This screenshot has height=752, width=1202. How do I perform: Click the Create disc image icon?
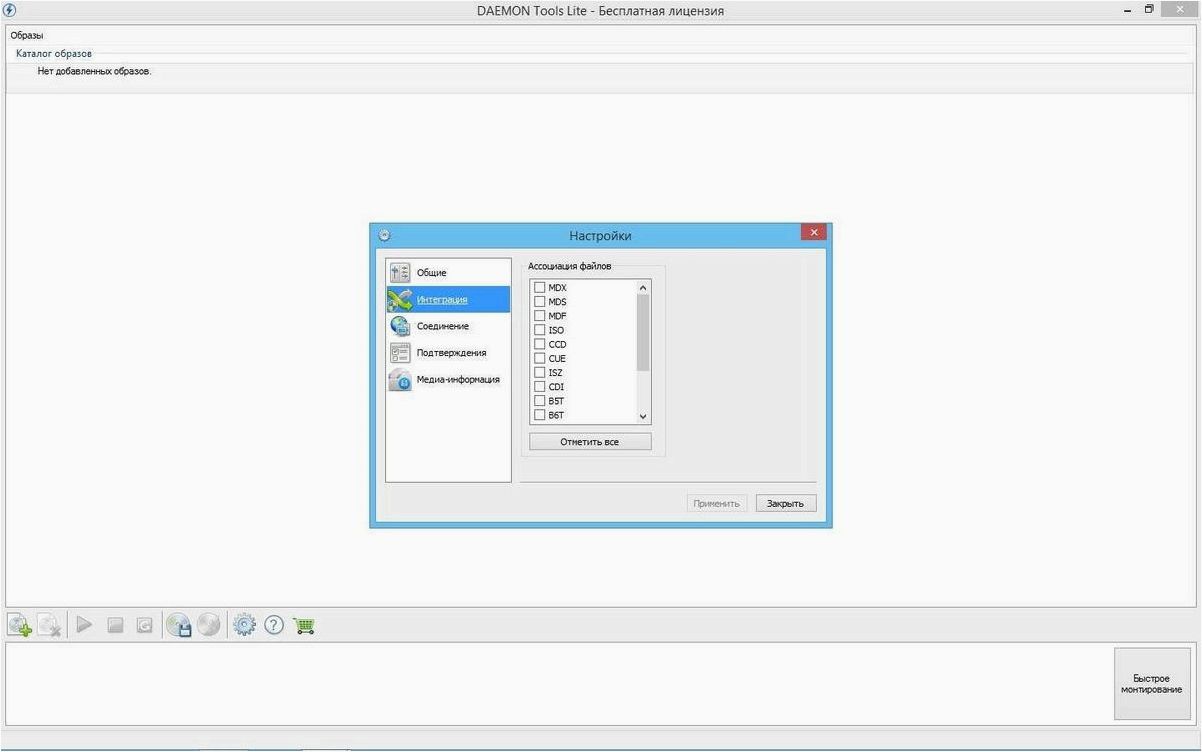pos(179,625)
